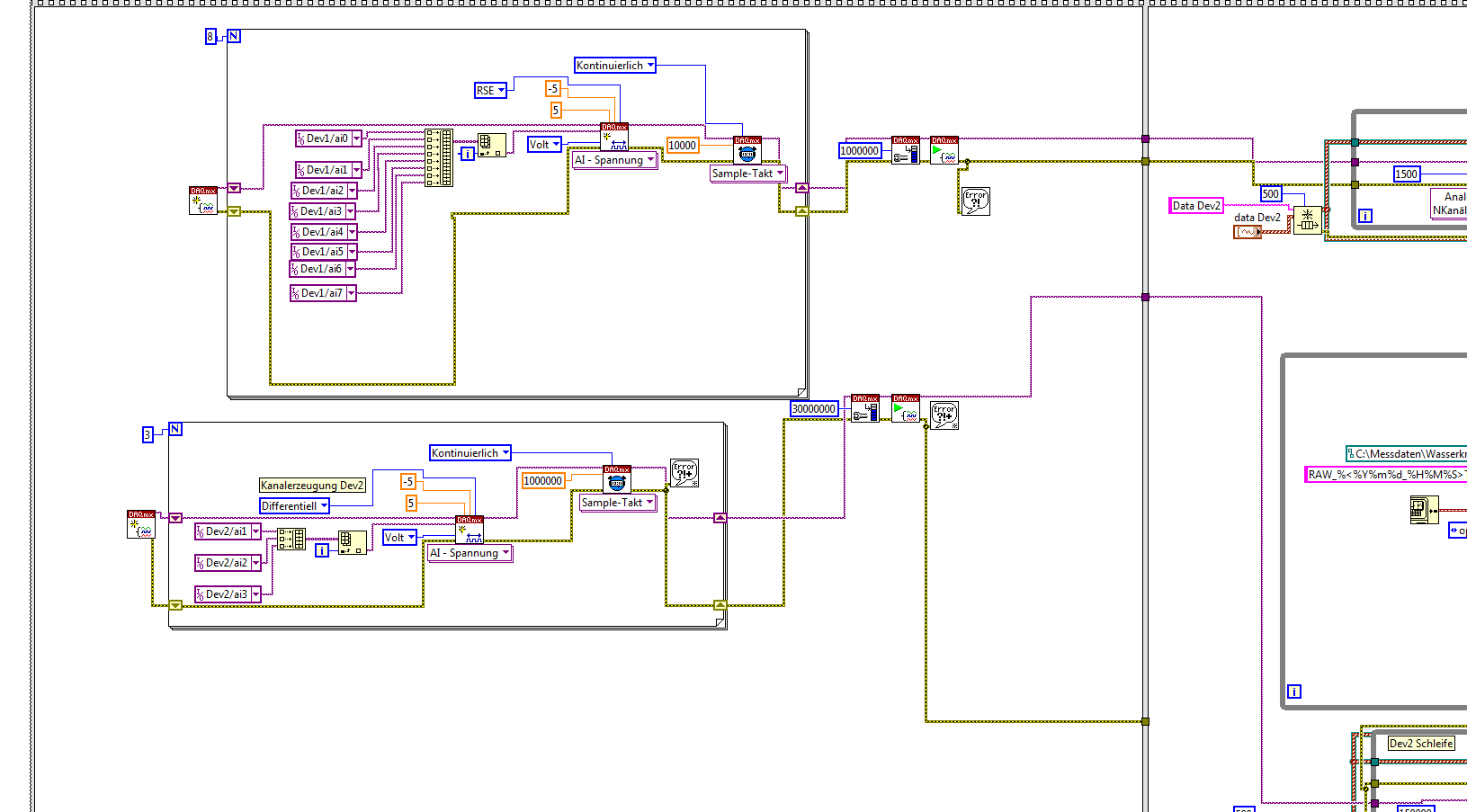Select the file path node below RAW_ string
The width and height of the screenshot is (1467, 812).
pos(1425,510)
